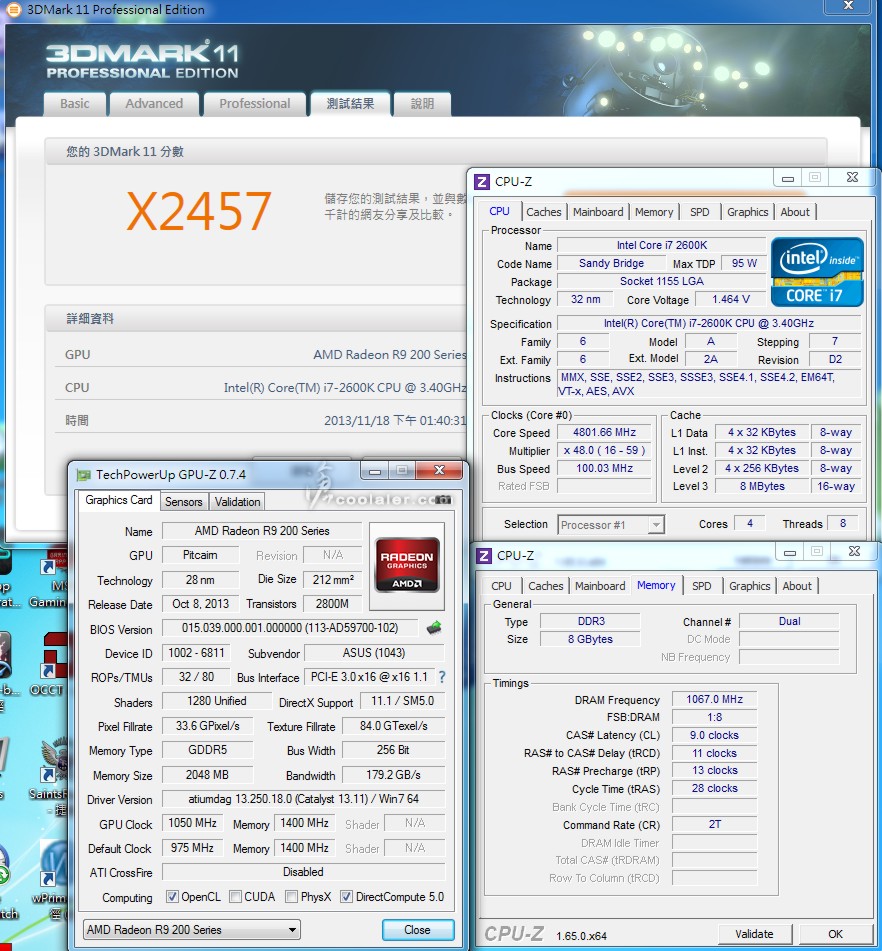Open SPD tab in the upper CPU-Z window
882x951 pixels.
click(699, 212)
